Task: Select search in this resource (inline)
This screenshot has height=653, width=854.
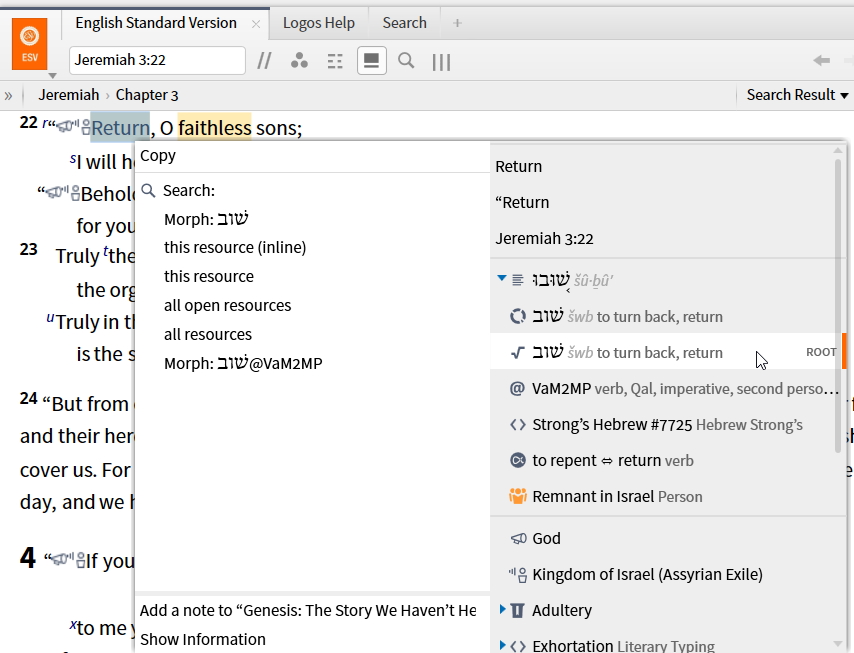Action: pos(235,247)
